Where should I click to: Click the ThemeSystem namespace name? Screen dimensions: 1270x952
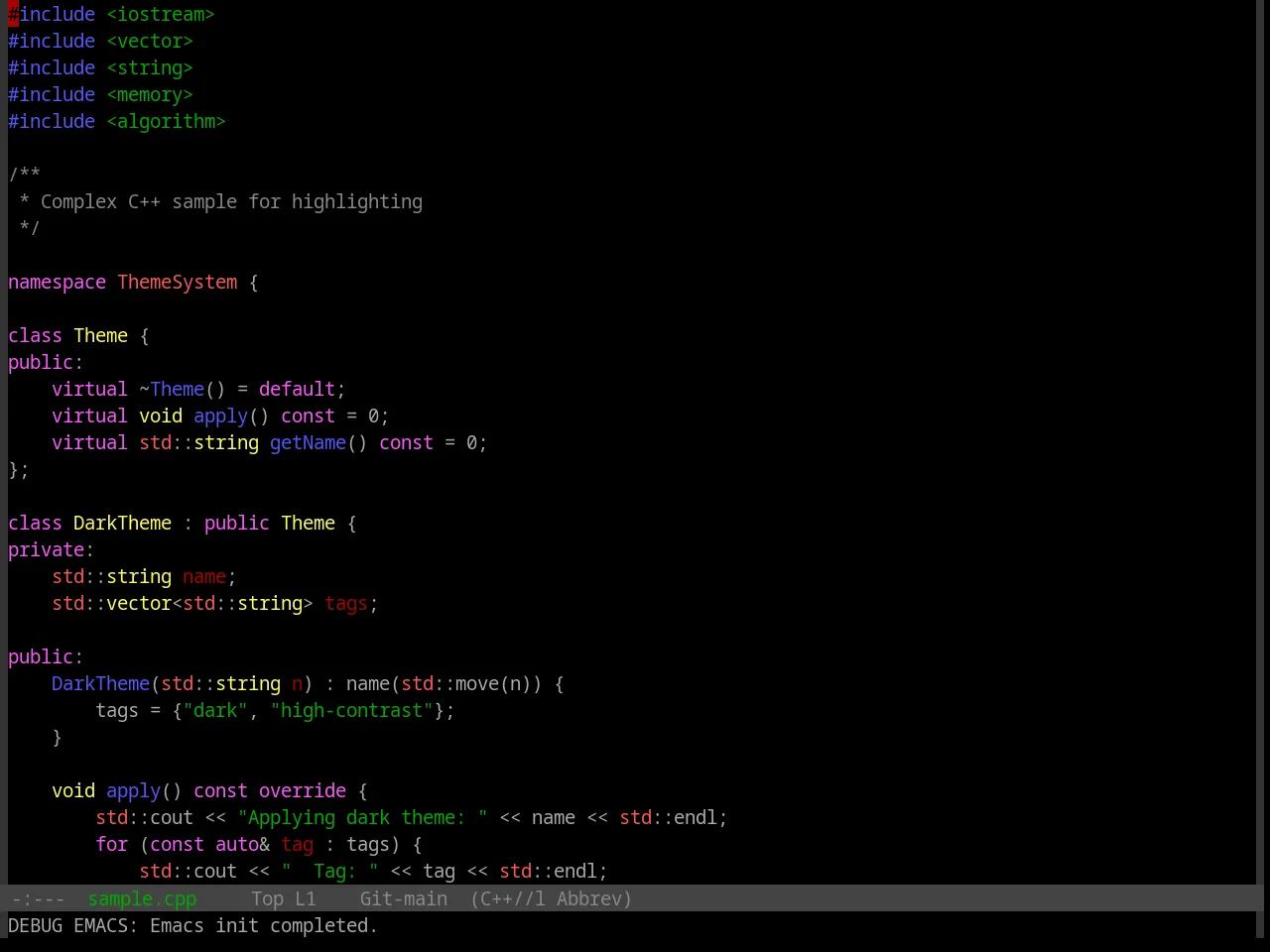tap(178, 282)
